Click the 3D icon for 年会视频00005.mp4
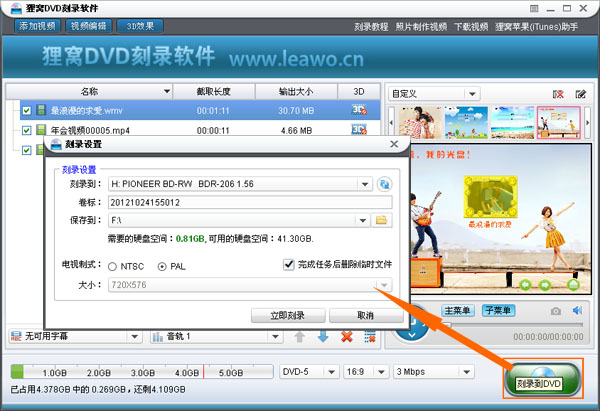This screenshot has width=600, height=411. 359,129
